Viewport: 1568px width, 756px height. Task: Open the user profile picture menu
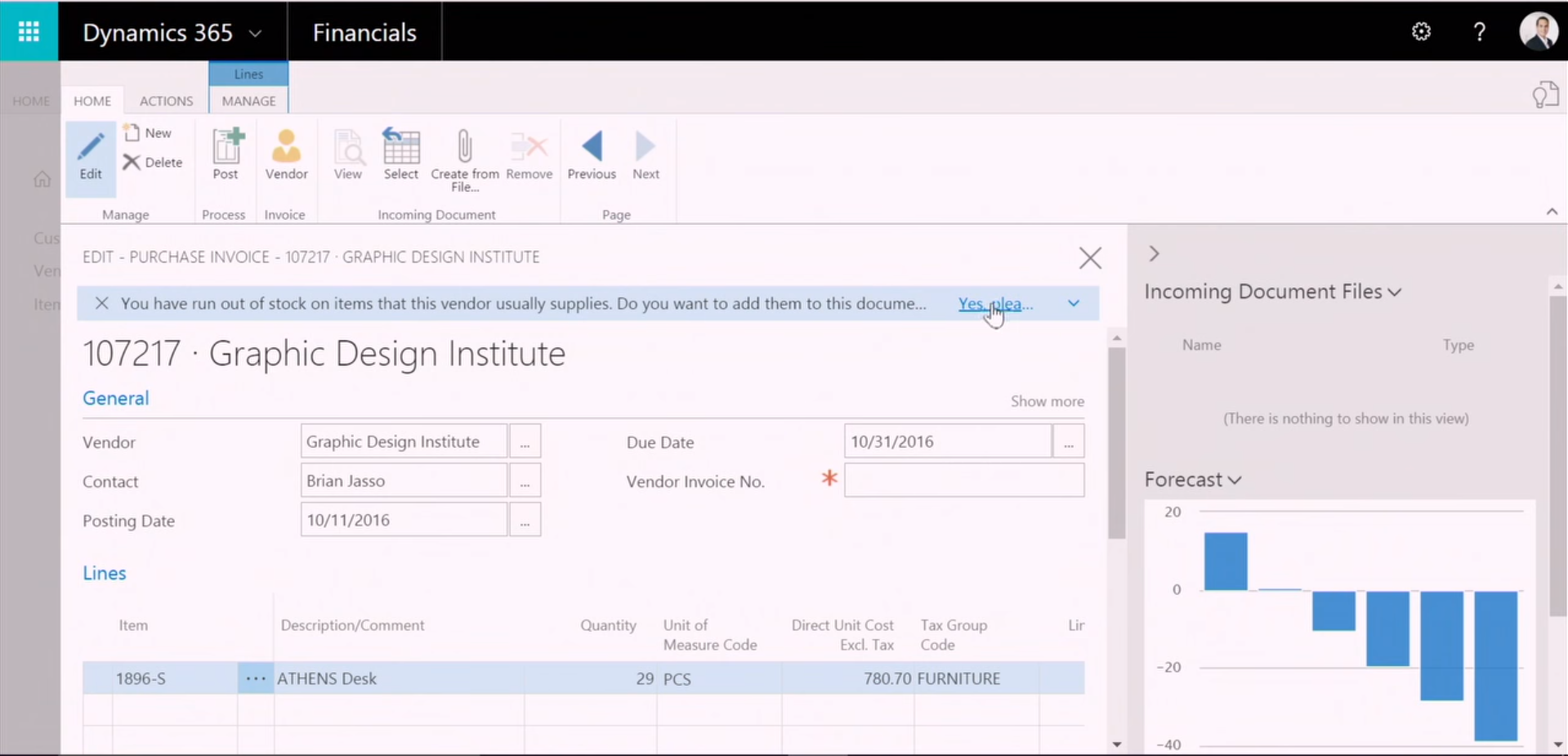[1539, 32]
